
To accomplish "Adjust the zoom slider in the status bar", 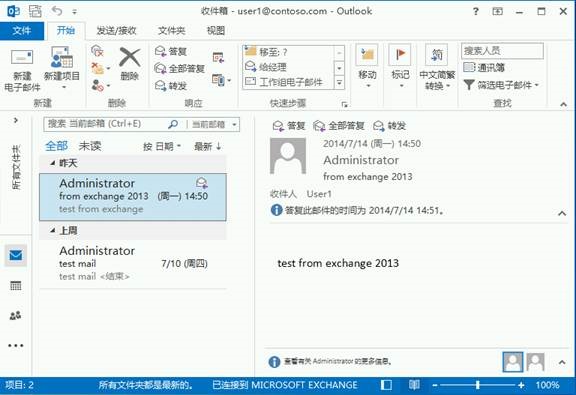I will click(x=478, y=385).
